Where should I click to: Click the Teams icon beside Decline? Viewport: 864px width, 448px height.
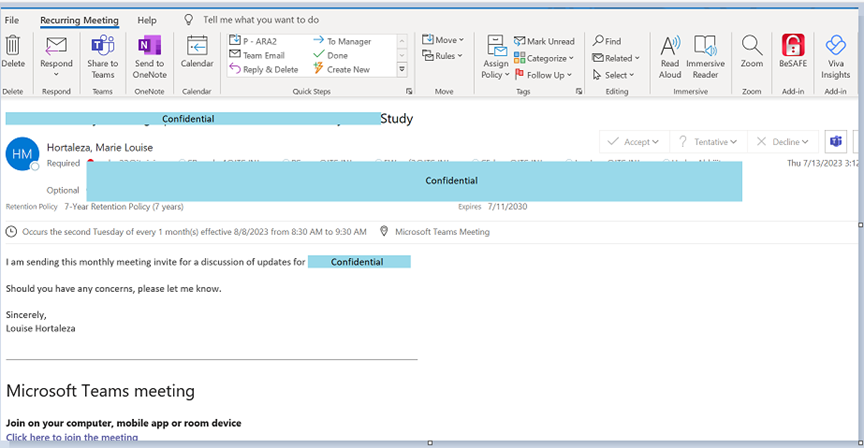(x=836, y=142)
